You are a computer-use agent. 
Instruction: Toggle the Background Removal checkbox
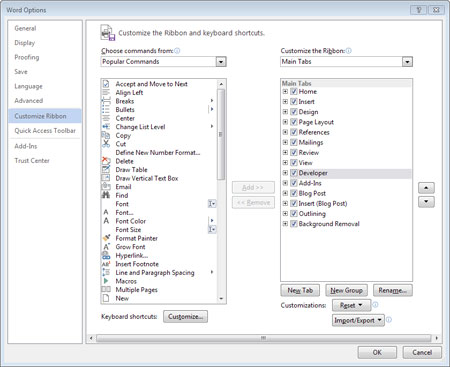(x=294, y=224)
